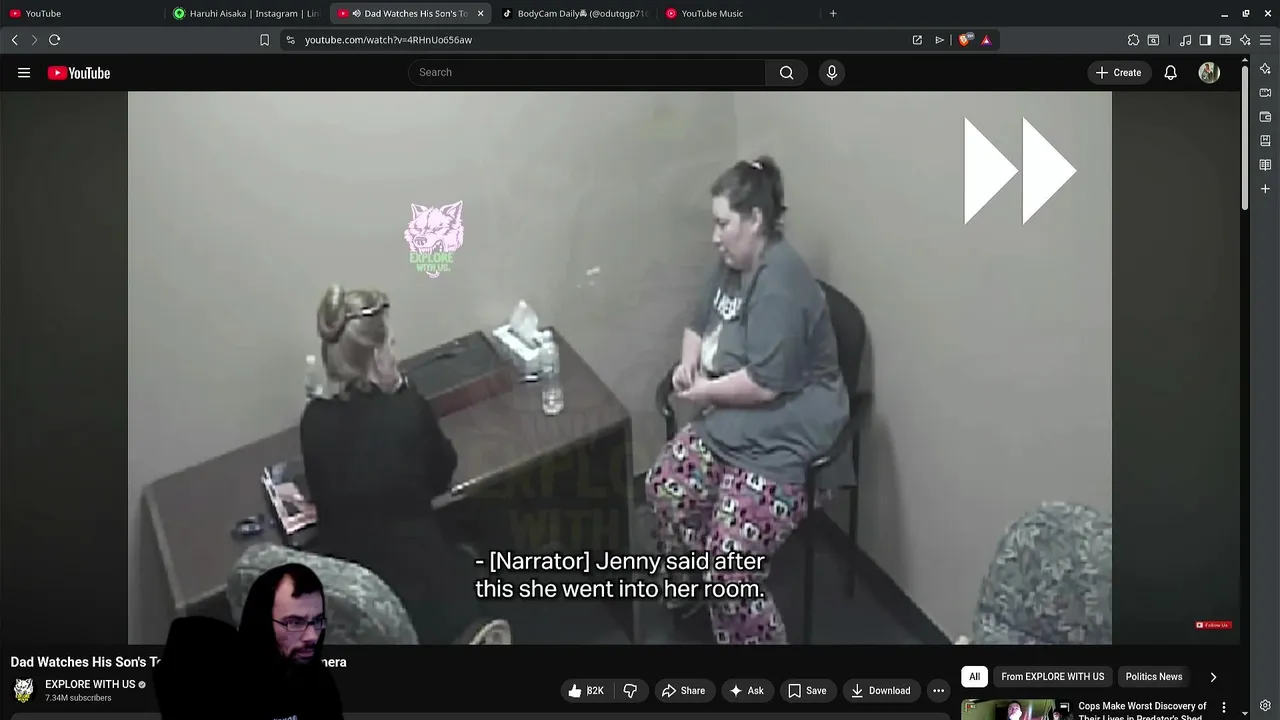The height and width of the screenshot is (720, 1280).
Task: Open Leo AI from toolbar
Action: pyautogui.click(x=1245, y=40)
